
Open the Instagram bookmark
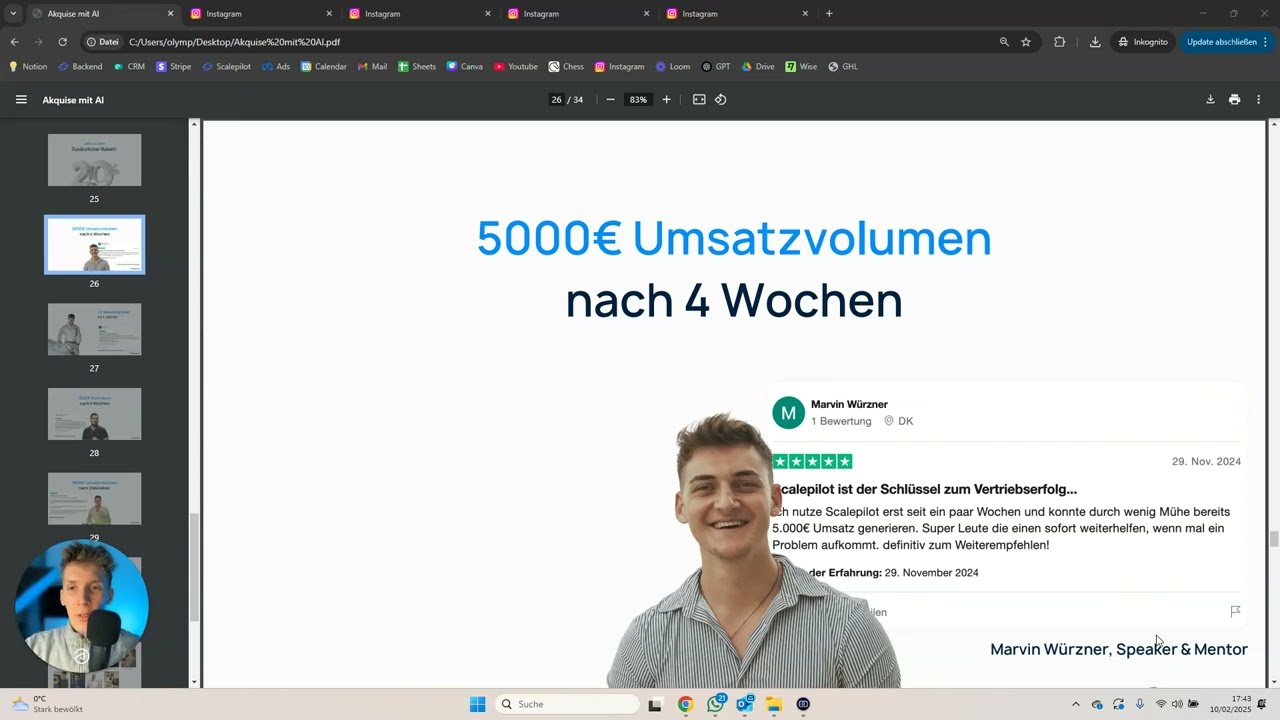point(619,67)
